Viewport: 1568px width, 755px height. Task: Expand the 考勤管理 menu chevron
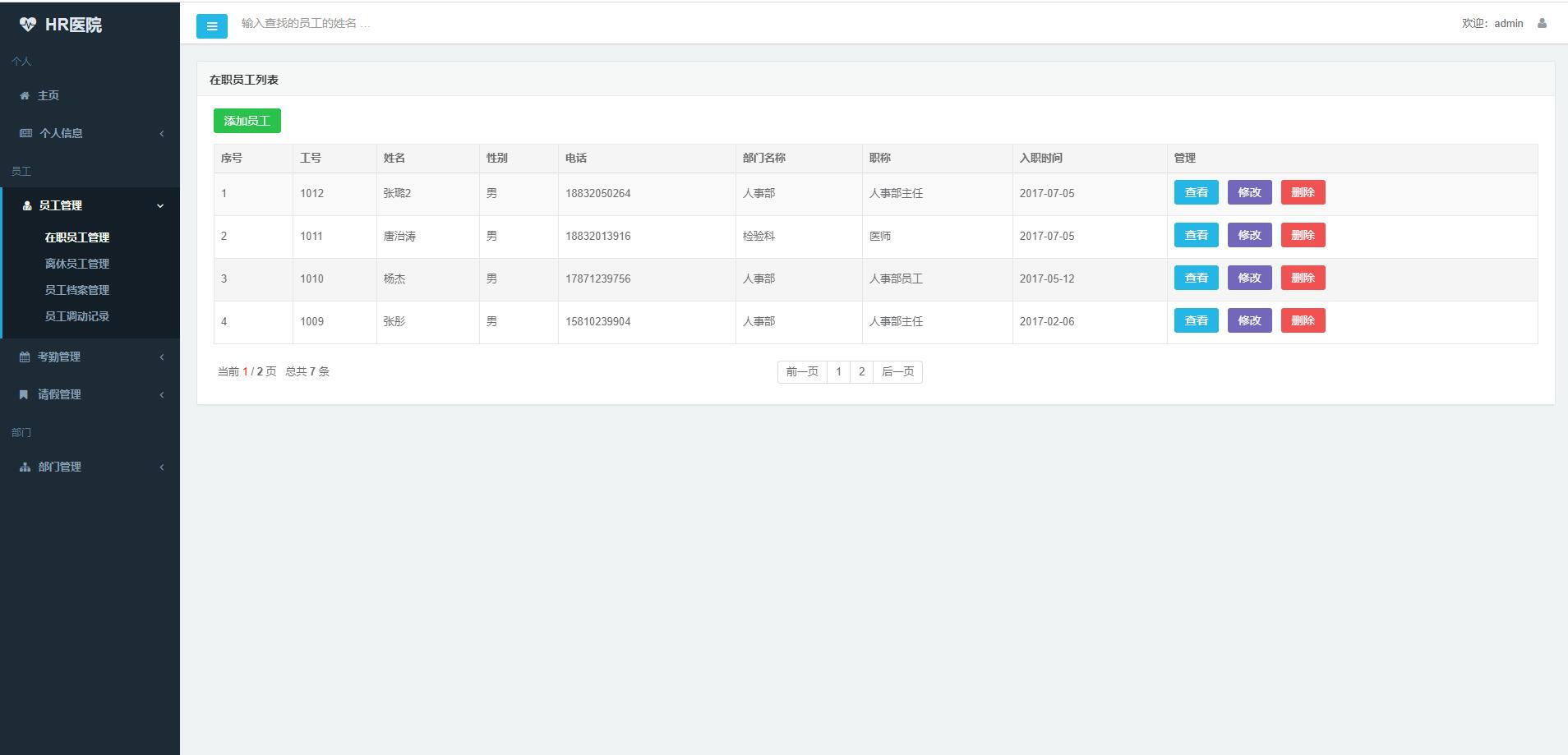point(162,357)
